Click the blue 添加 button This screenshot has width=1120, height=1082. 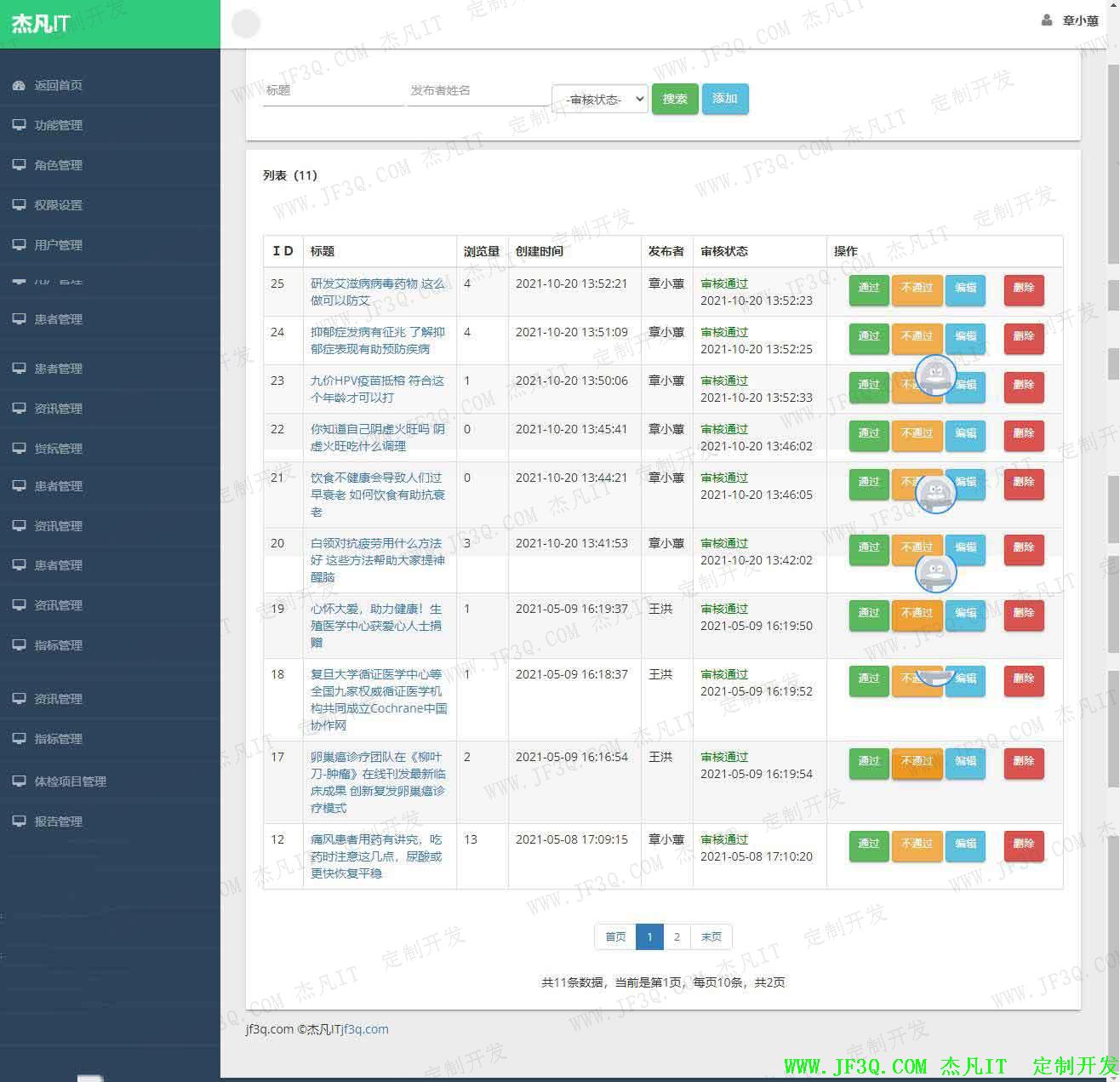(724, 99)
